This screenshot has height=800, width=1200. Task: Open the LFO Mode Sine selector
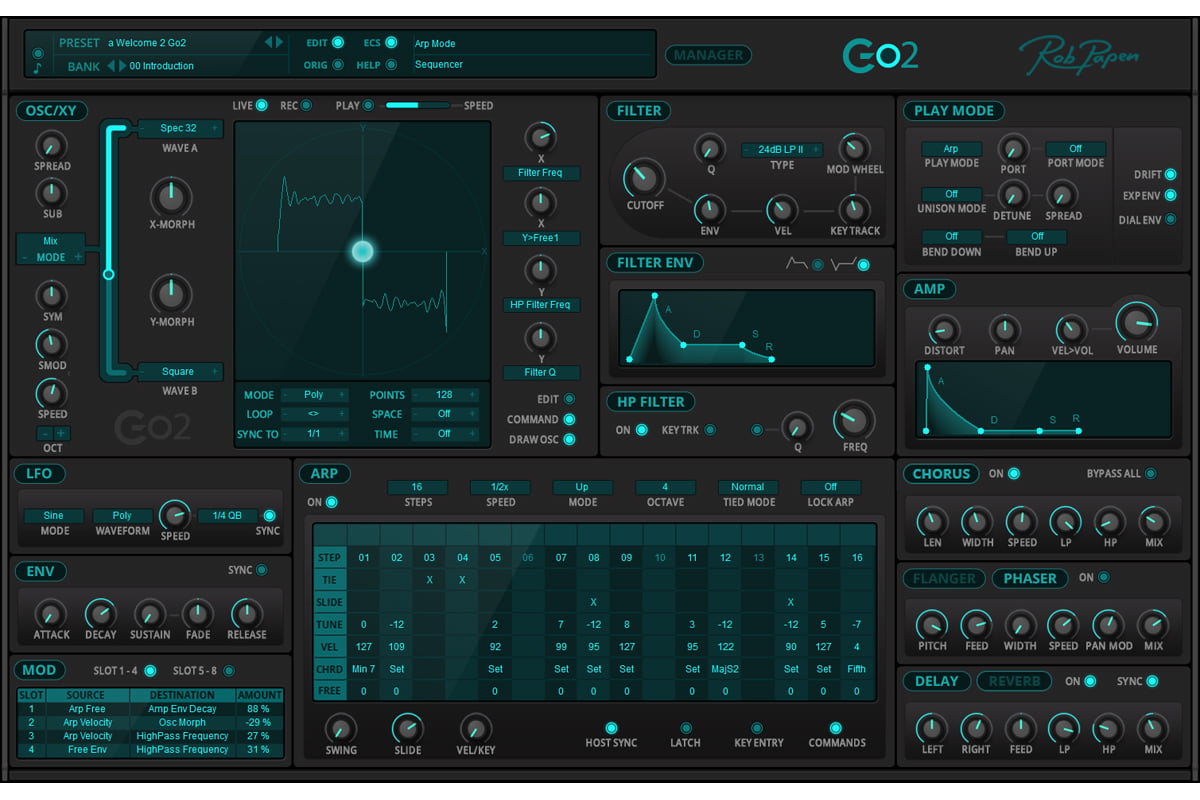click(x=54, y=516)
